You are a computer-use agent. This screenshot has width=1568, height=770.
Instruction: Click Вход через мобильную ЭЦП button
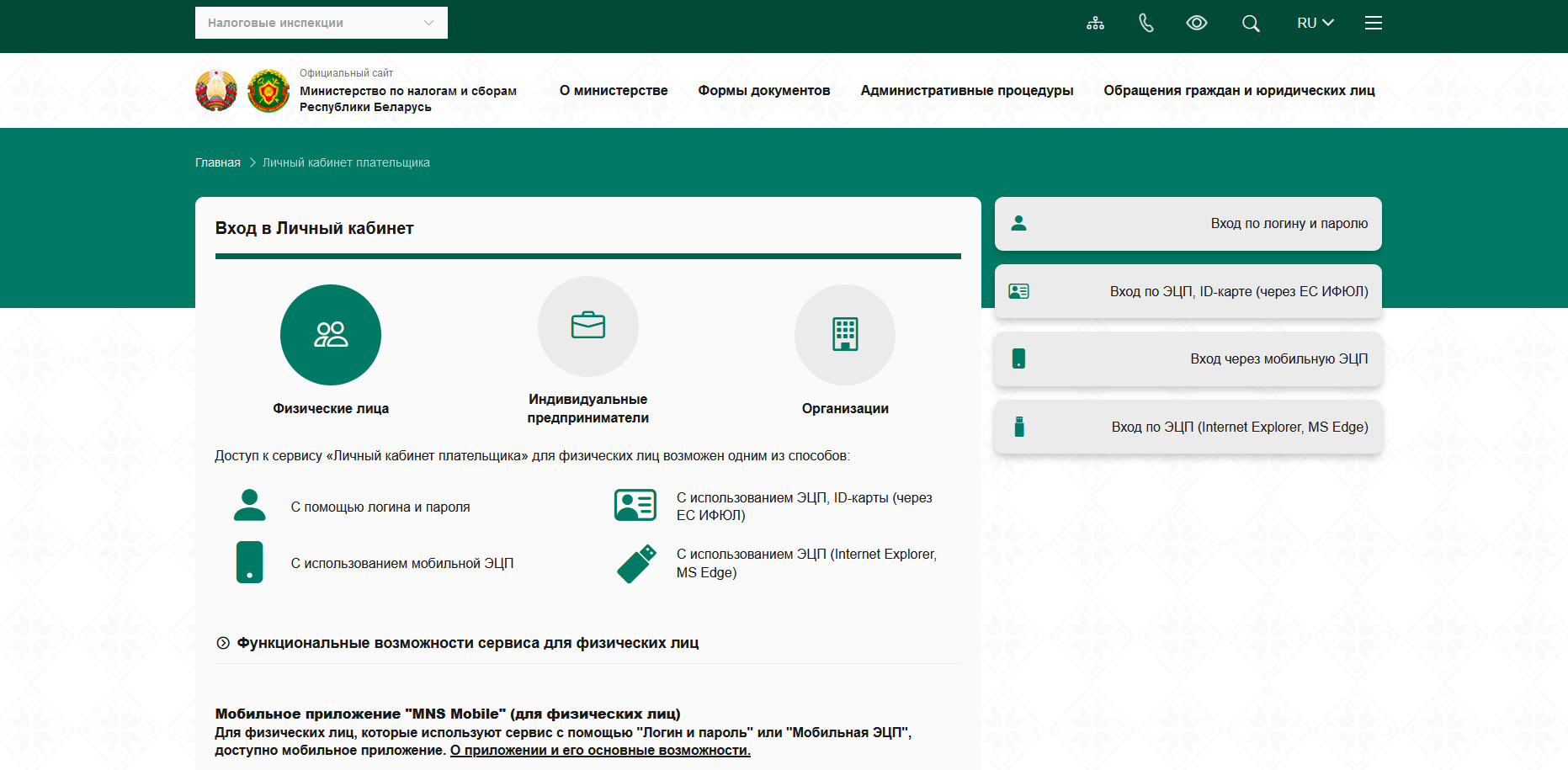coord(1188,359)
